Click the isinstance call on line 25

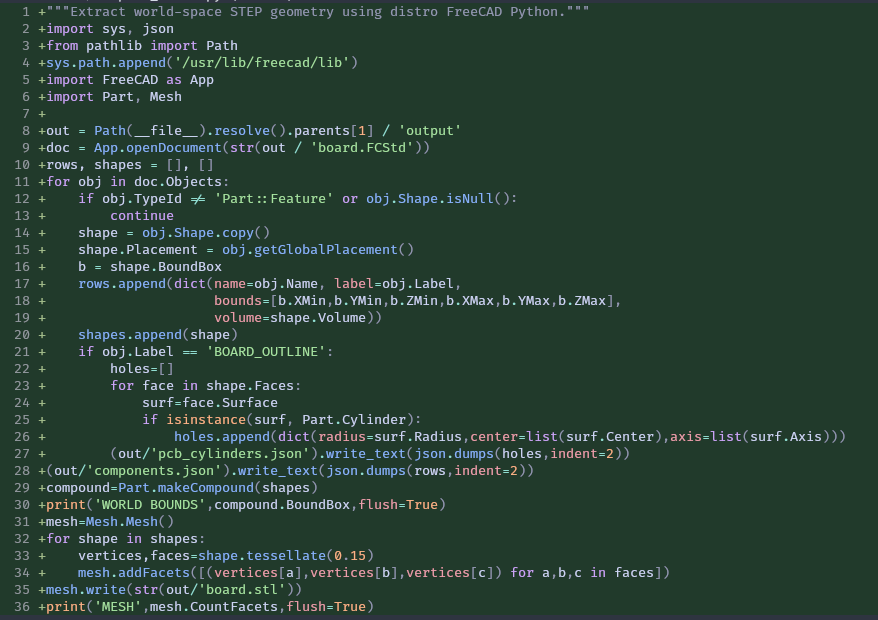tap(206, 419)
